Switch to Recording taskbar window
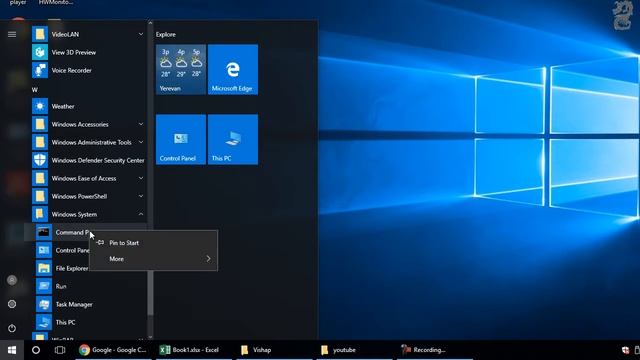This screenshot has height=360, width=640. pyautogui.click(x=435, y=350)
